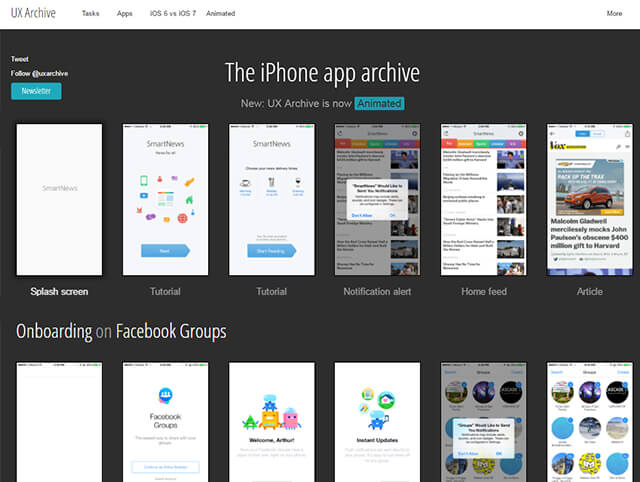This screenshot has width=640, height=482.
Task: Click the Home feed caption
Action: point(484,291)
